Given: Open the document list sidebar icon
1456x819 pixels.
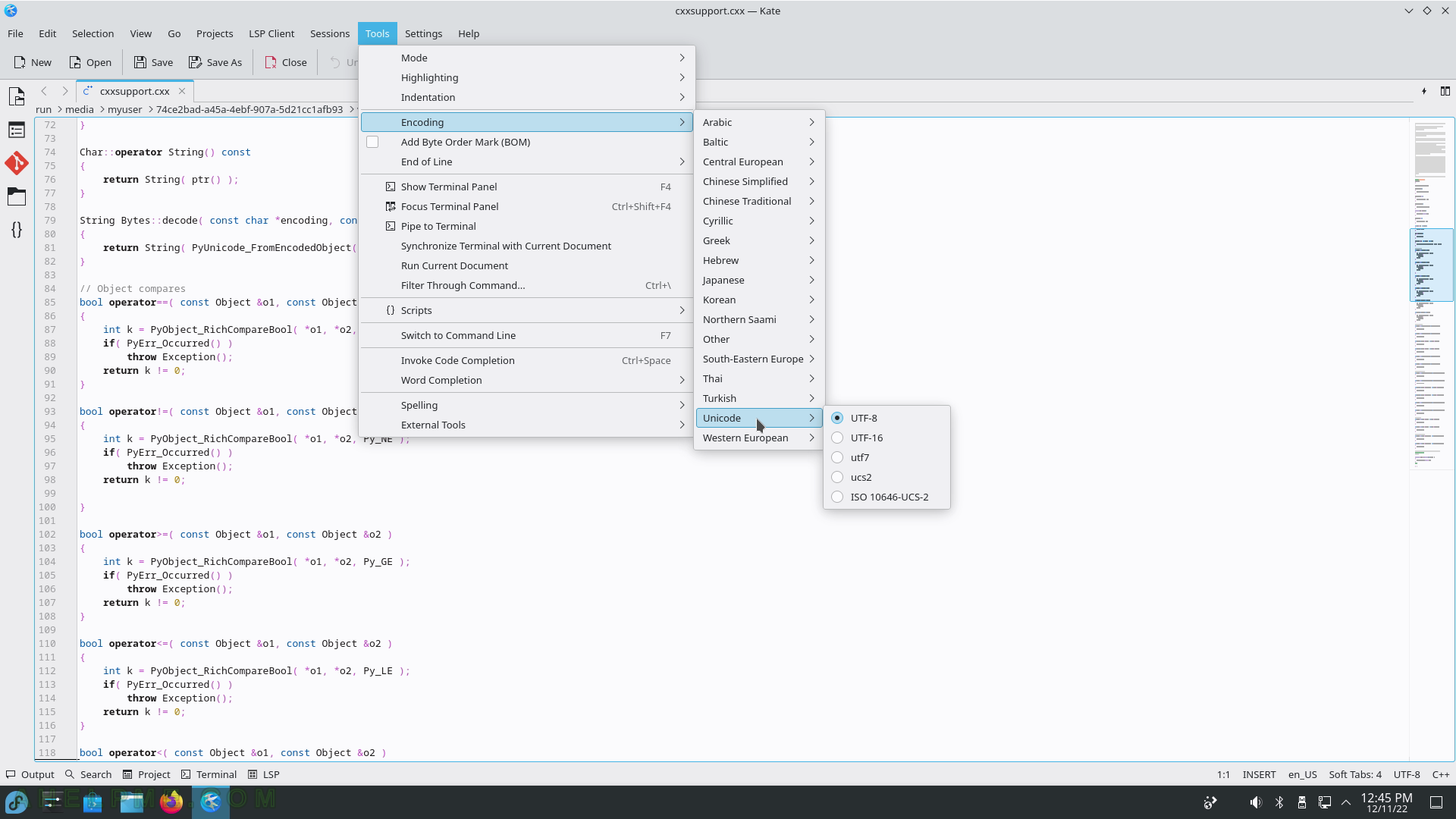Looking at the screenshot, I should click(x=17, y=130).
